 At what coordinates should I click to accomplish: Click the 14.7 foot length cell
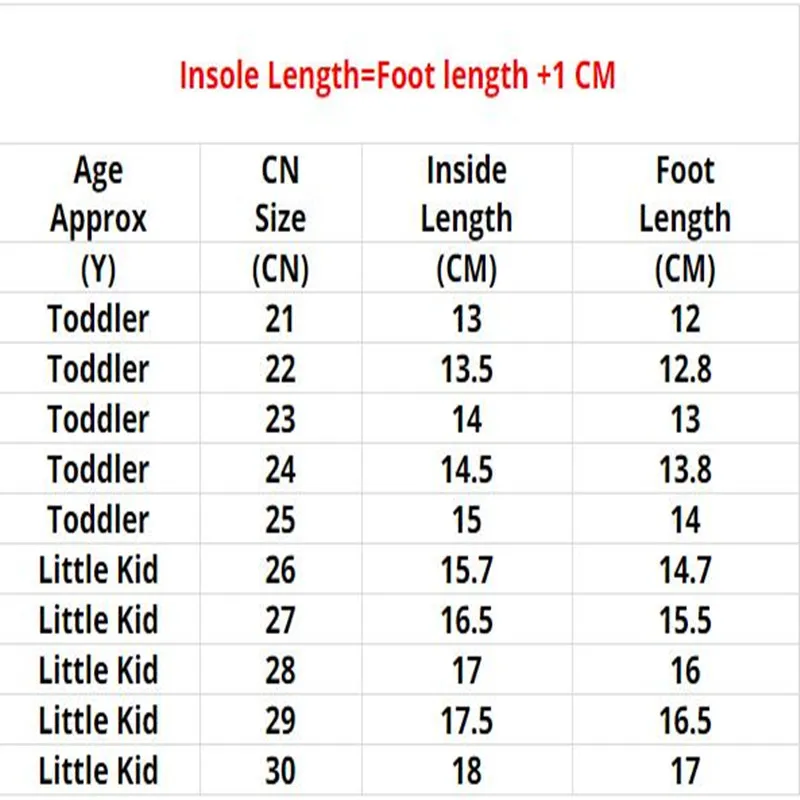click(x=685, y=570)
